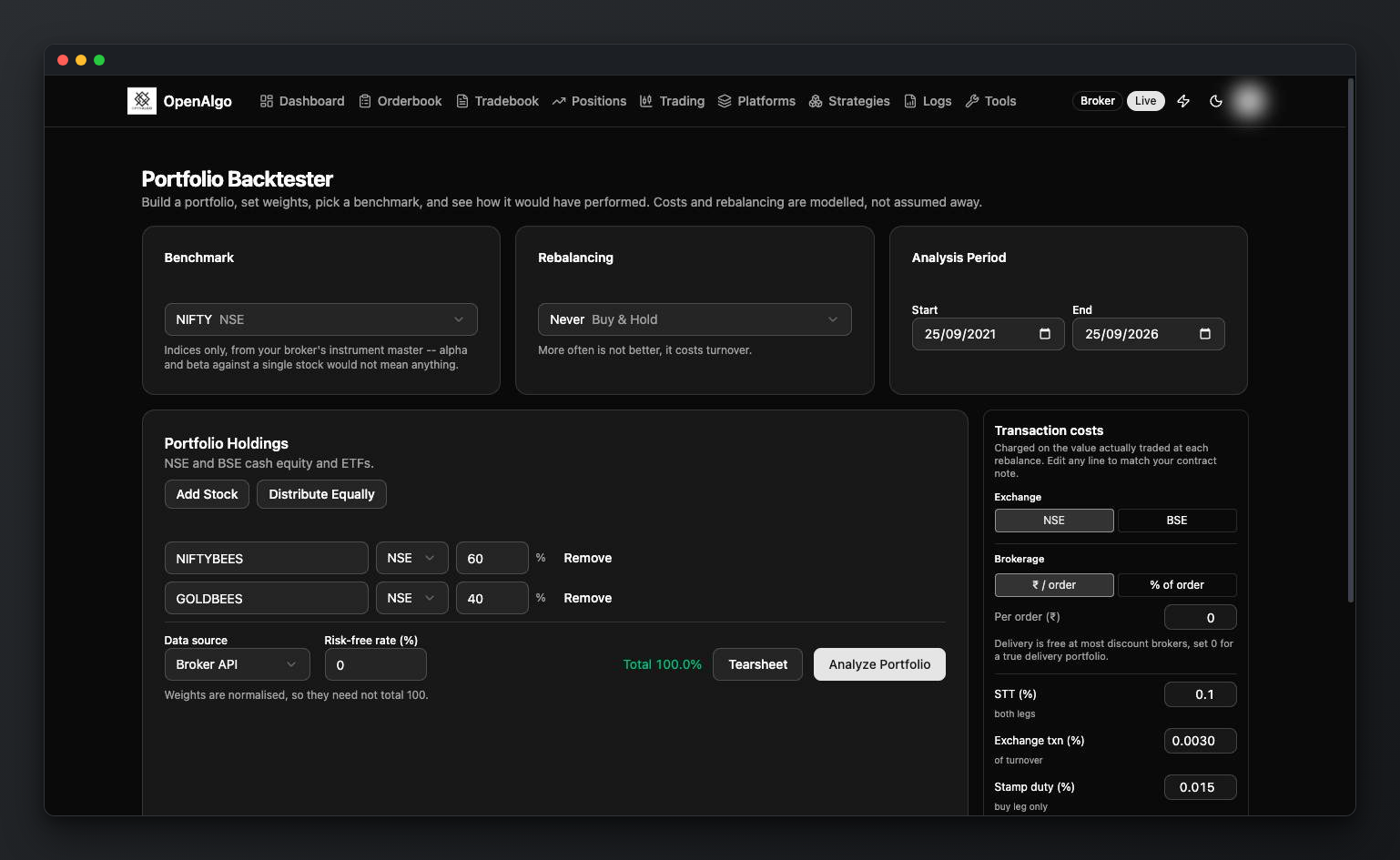The height and width of the screenshot is (860, 1400).
Task: Open exchange dropdown for GOLDBEES row
Action: point(411,598)
